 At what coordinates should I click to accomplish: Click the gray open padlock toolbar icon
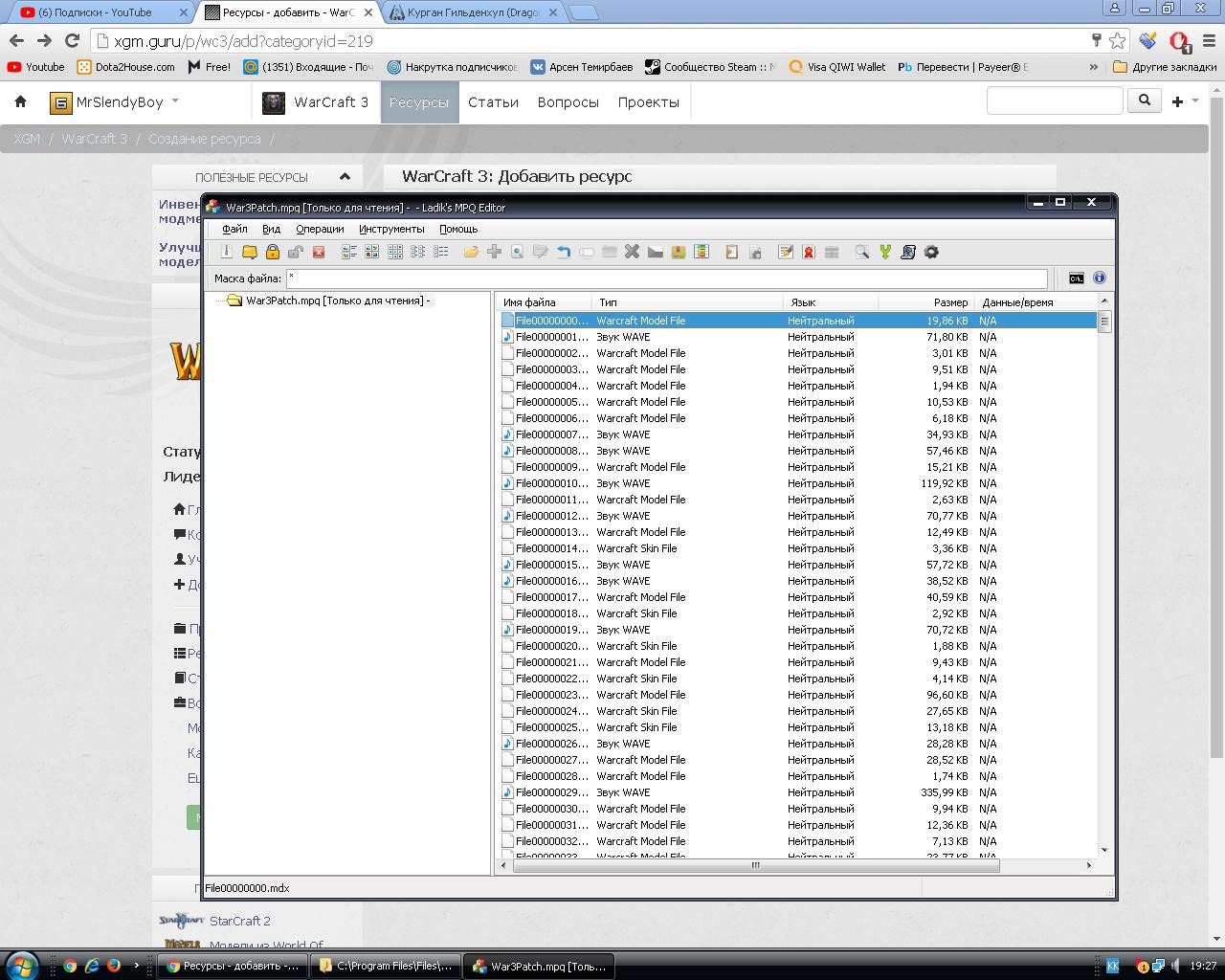click(296, 252)
